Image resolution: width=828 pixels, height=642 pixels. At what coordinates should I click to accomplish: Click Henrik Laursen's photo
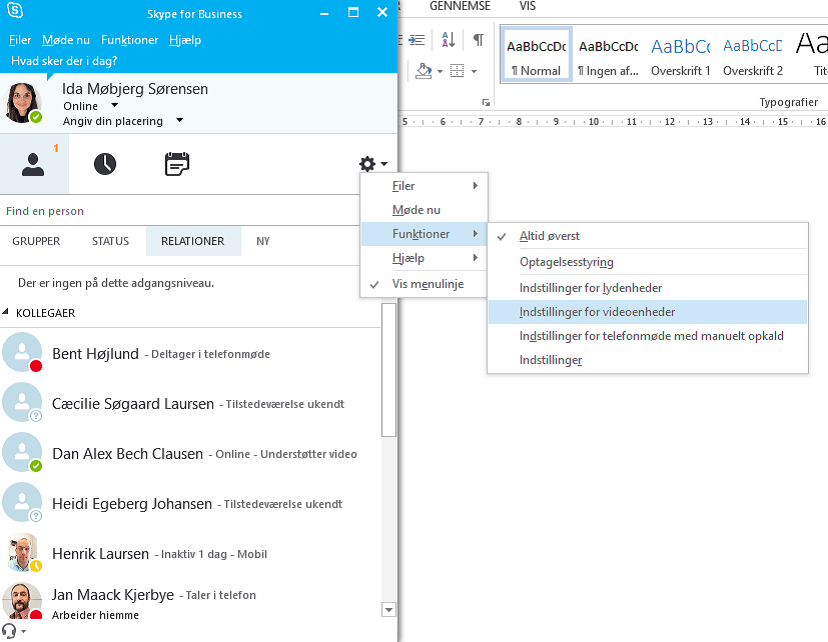click(x=22, y=552)
